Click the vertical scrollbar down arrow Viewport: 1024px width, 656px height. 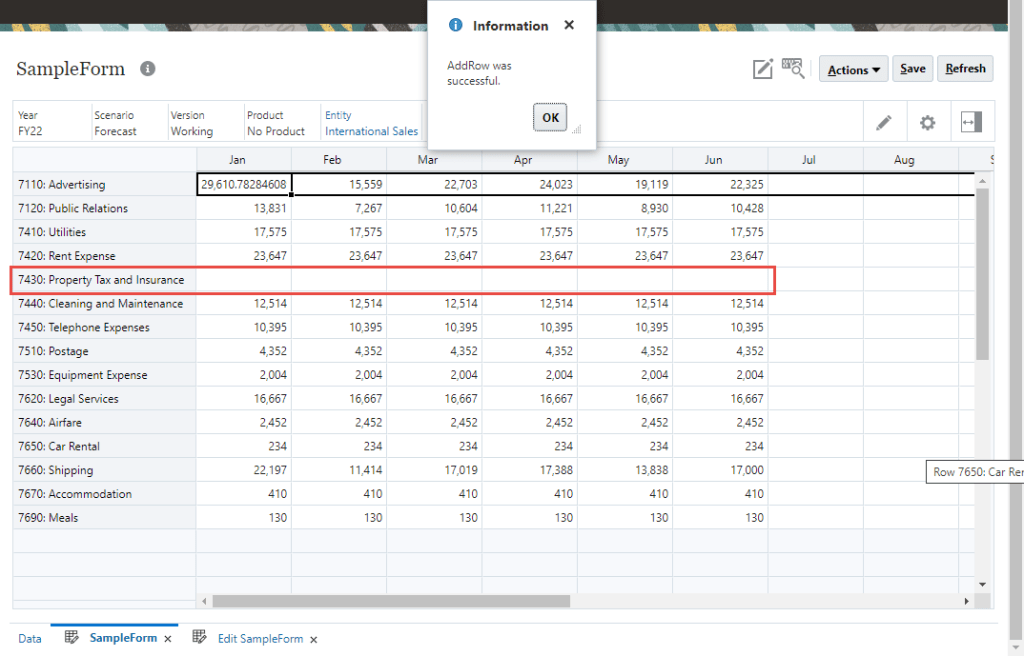[982, 584]
